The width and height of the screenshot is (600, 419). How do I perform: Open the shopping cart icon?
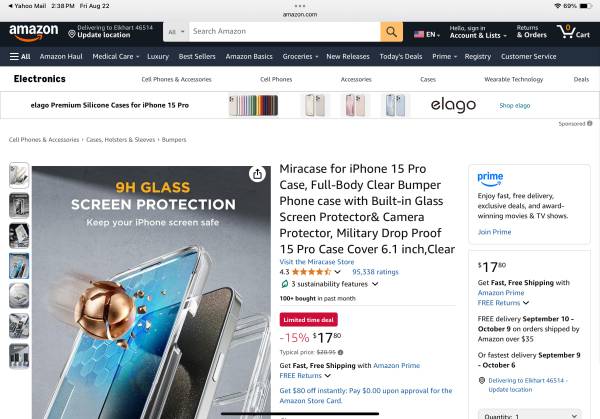(573, 32)
